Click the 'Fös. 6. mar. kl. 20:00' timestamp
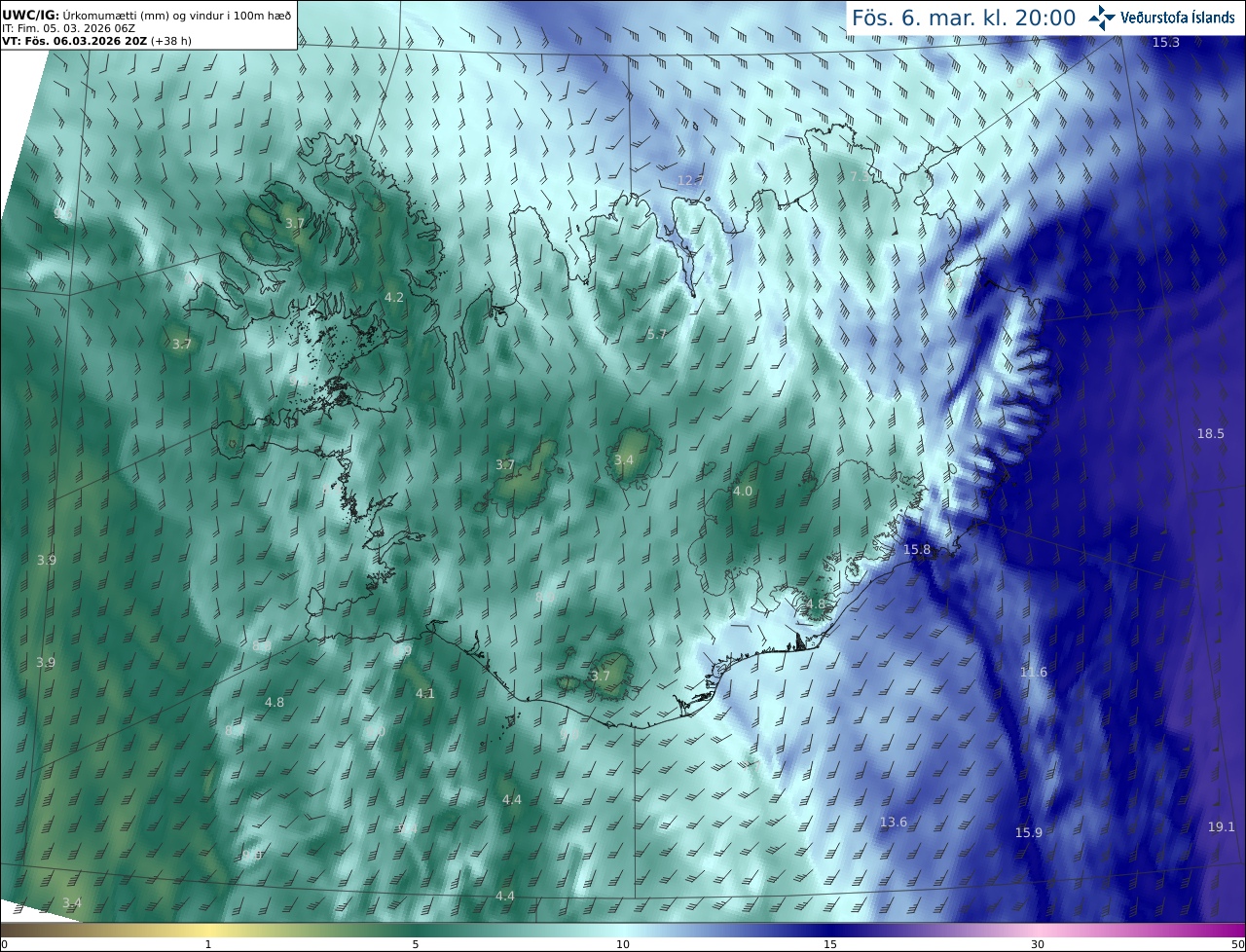This screenshot has height=952, width=1246. click(964, 18)
